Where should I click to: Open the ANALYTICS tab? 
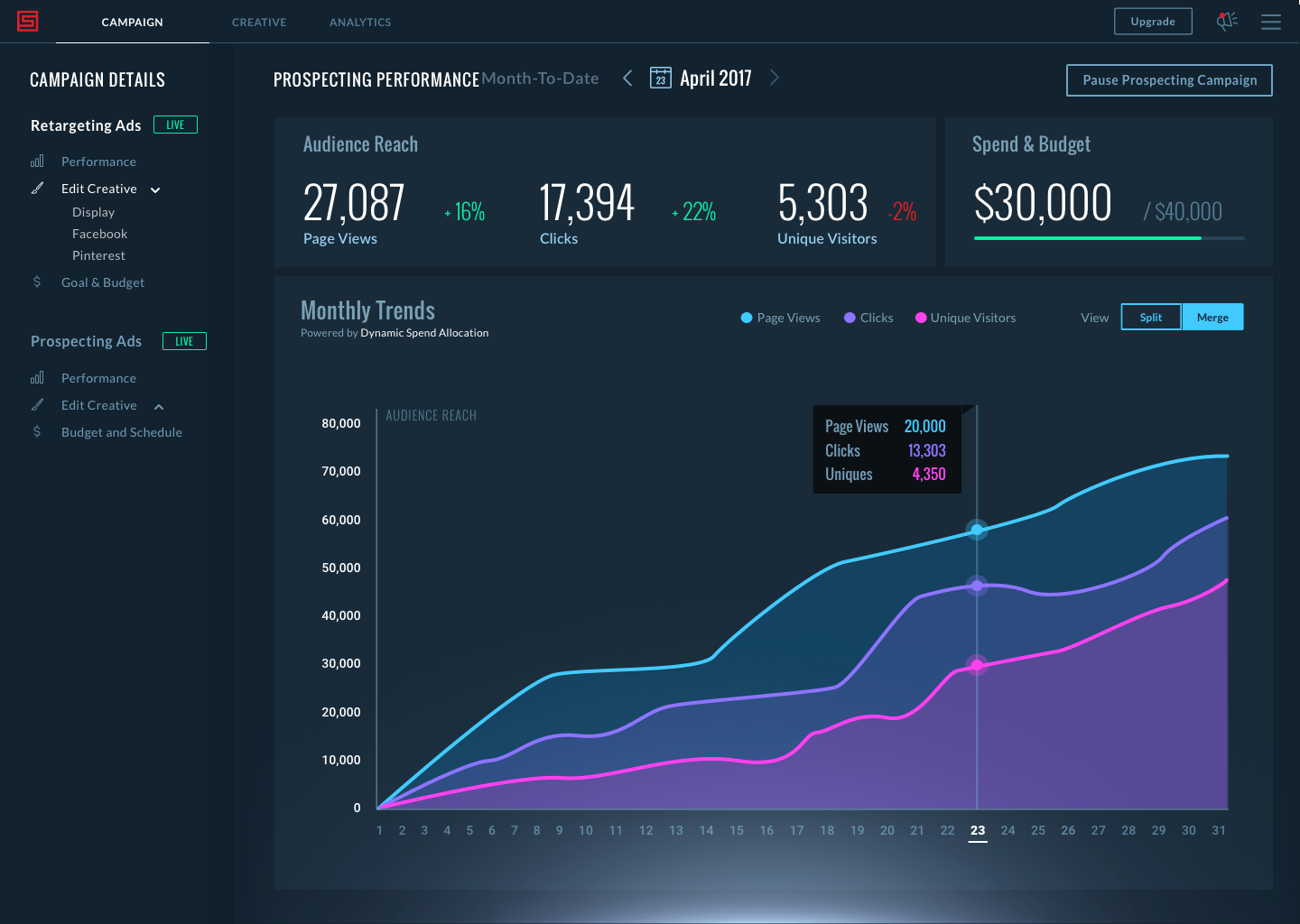click(x=360, y=22)
